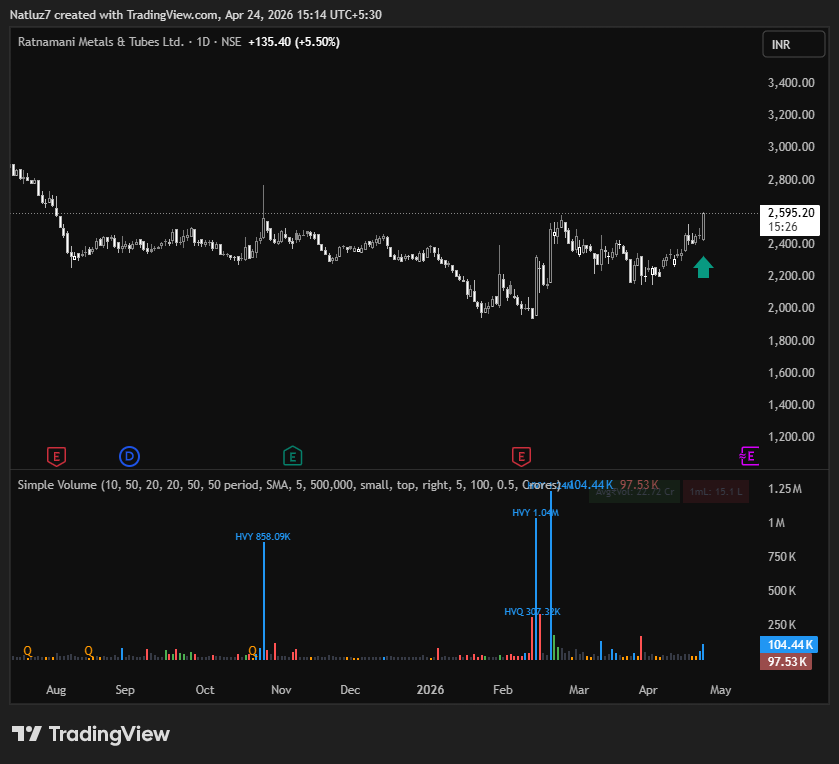The width and height of the screenshot is (839, 764).
Task: Click Sep on the time axis
Action: 125,690
